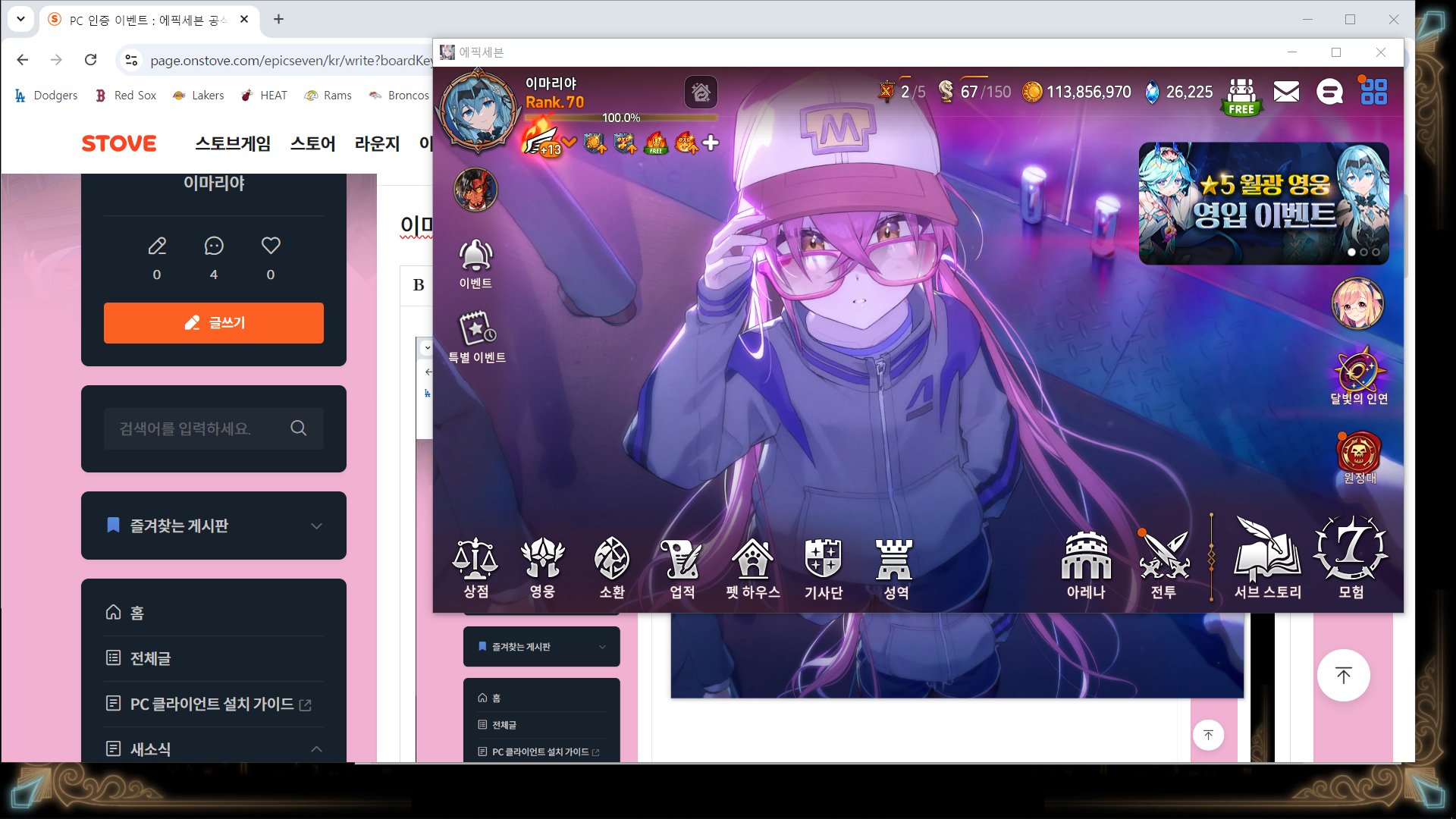Open a new browser tab

[278, 19]
